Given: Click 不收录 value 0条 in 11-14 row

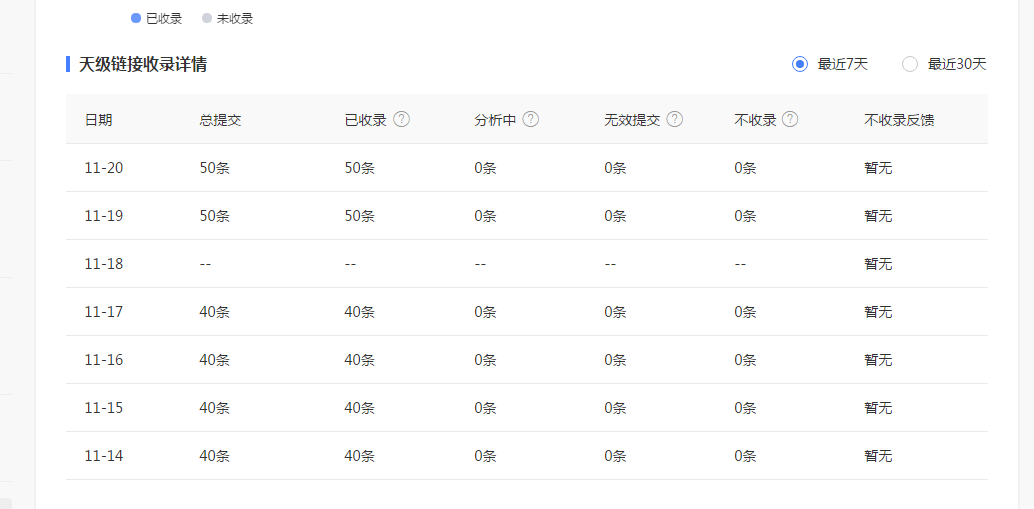Looking at the screenshot, I should coord(745,456).
